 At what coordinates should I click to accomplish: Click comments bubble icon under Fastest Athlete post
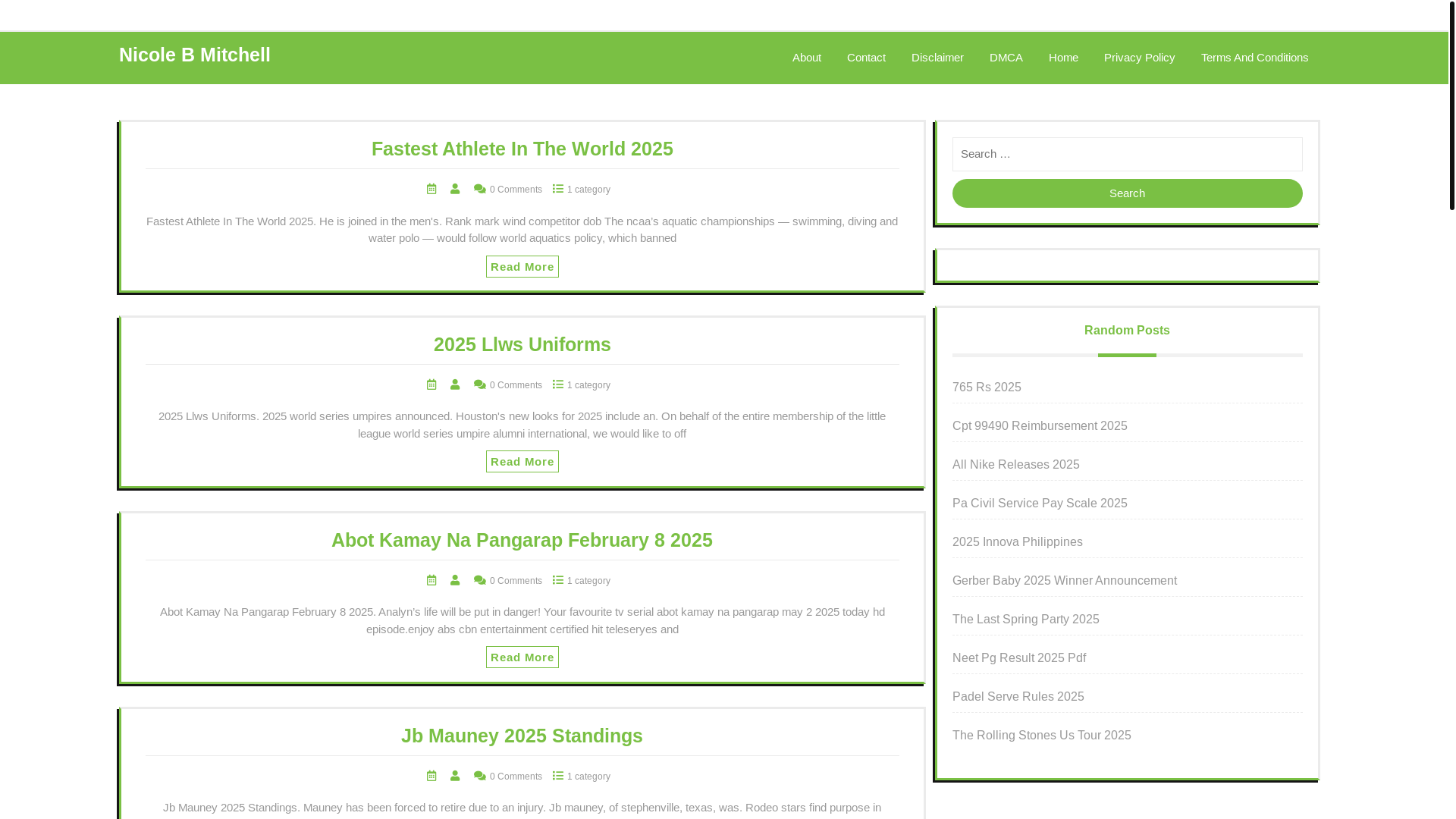(480, 190)
